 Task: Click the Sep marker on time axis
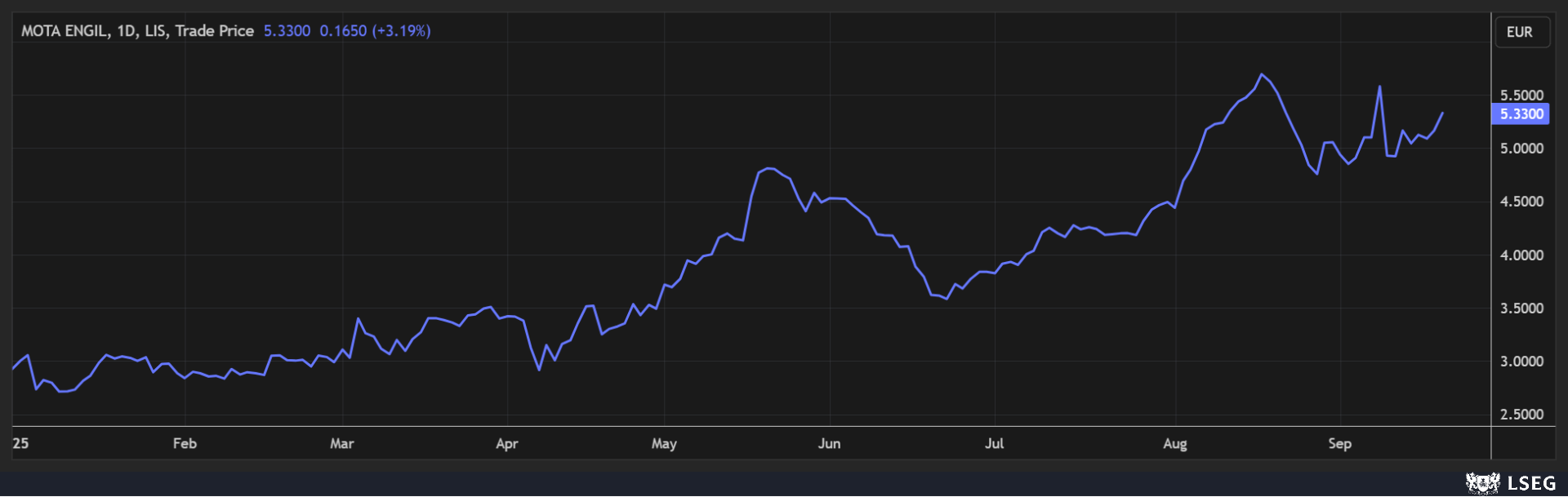1339,444
